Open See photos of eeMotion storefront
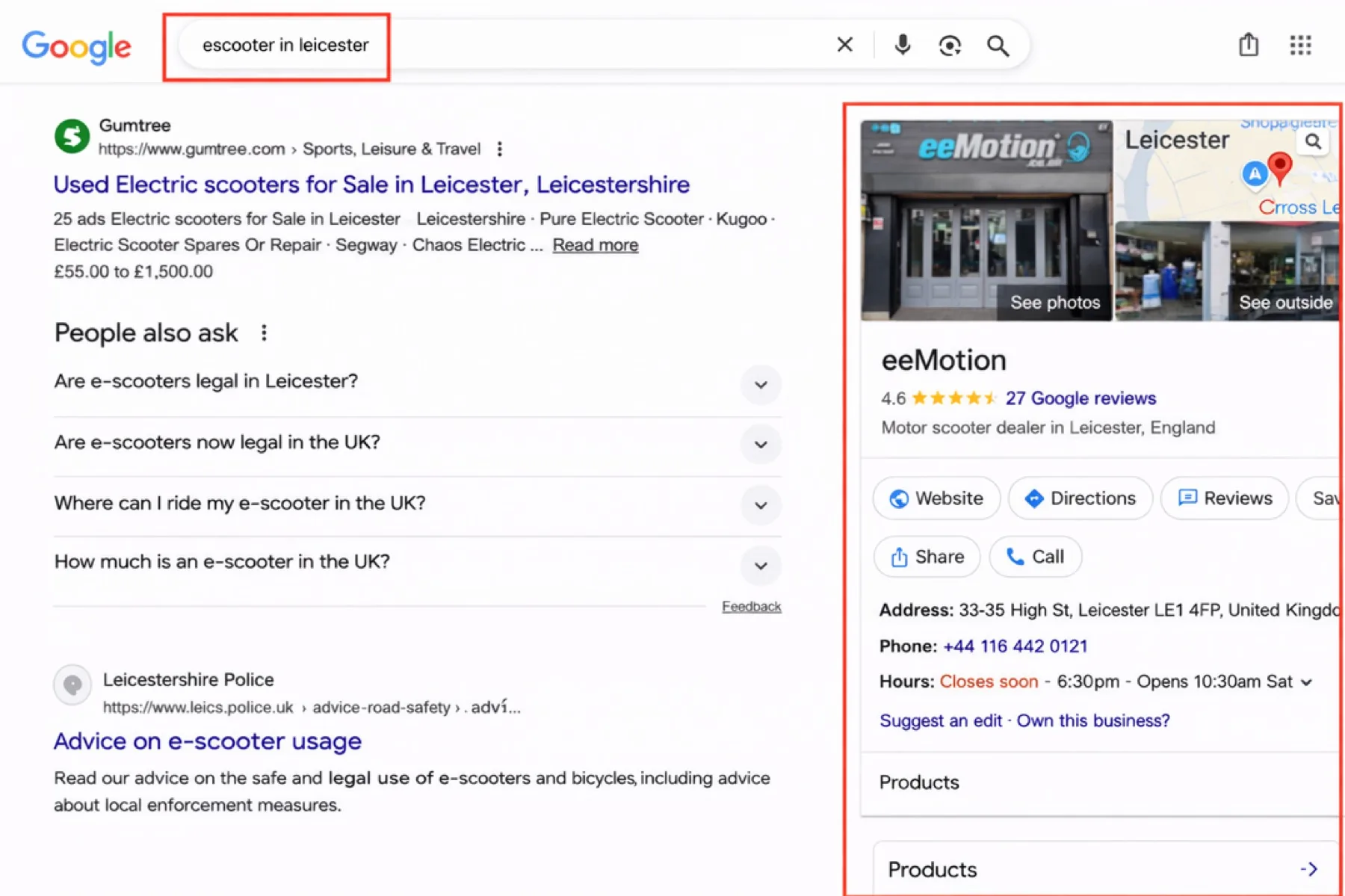1345x896 pixels. click(x=986, y=220)
